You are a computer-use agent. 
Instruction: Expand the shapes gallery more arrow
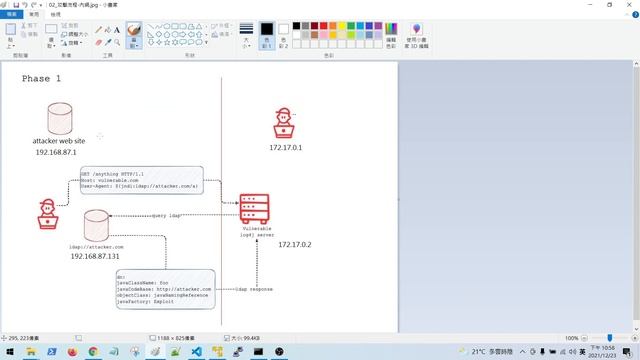[x=206, y=42]
